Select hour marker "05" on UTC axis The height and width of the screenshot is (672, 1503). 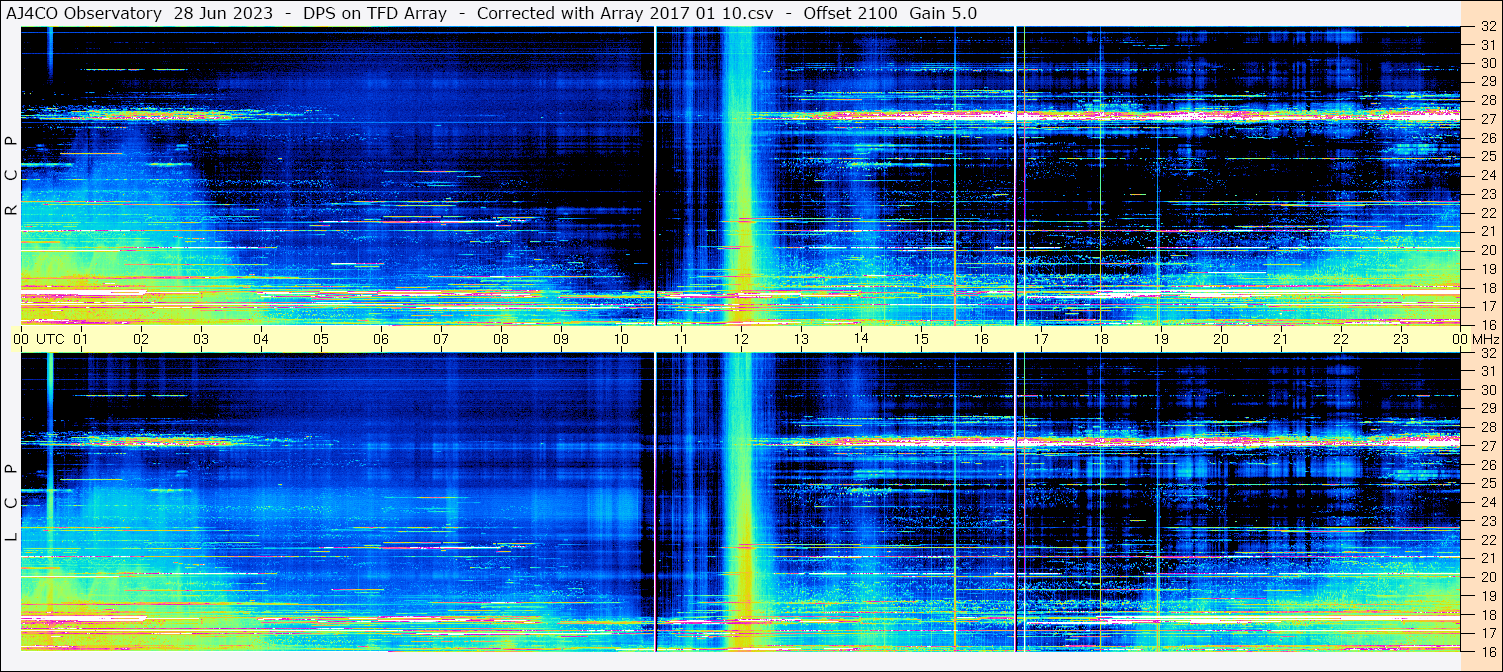coord(321,339)
